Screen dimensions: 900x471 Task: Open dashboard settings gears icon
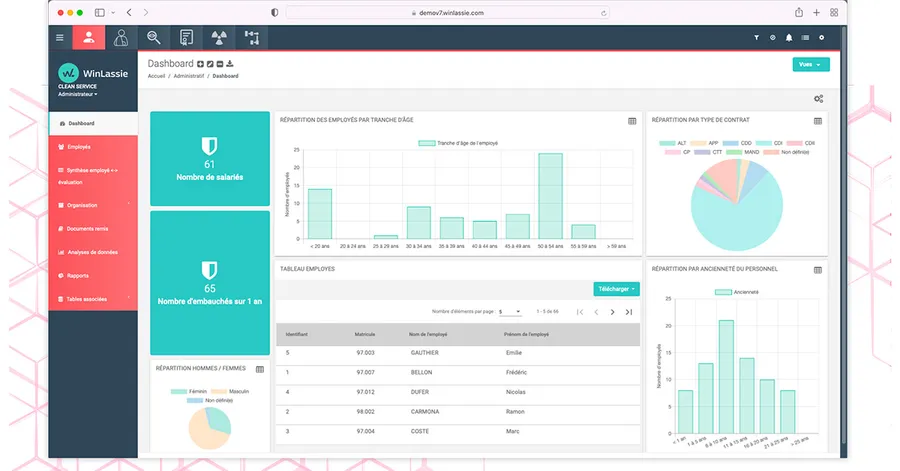tap(818, 98)
